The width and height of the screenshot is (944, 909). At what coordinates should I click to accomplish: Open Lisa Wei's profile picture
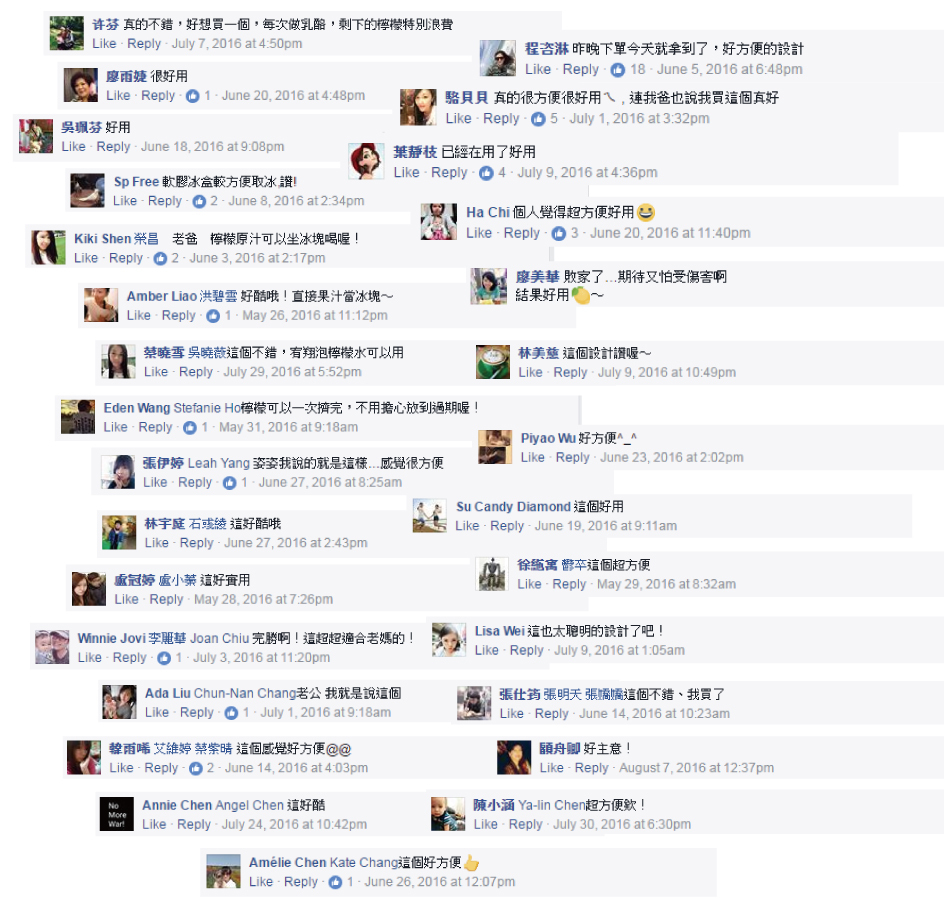click(449, 640)
